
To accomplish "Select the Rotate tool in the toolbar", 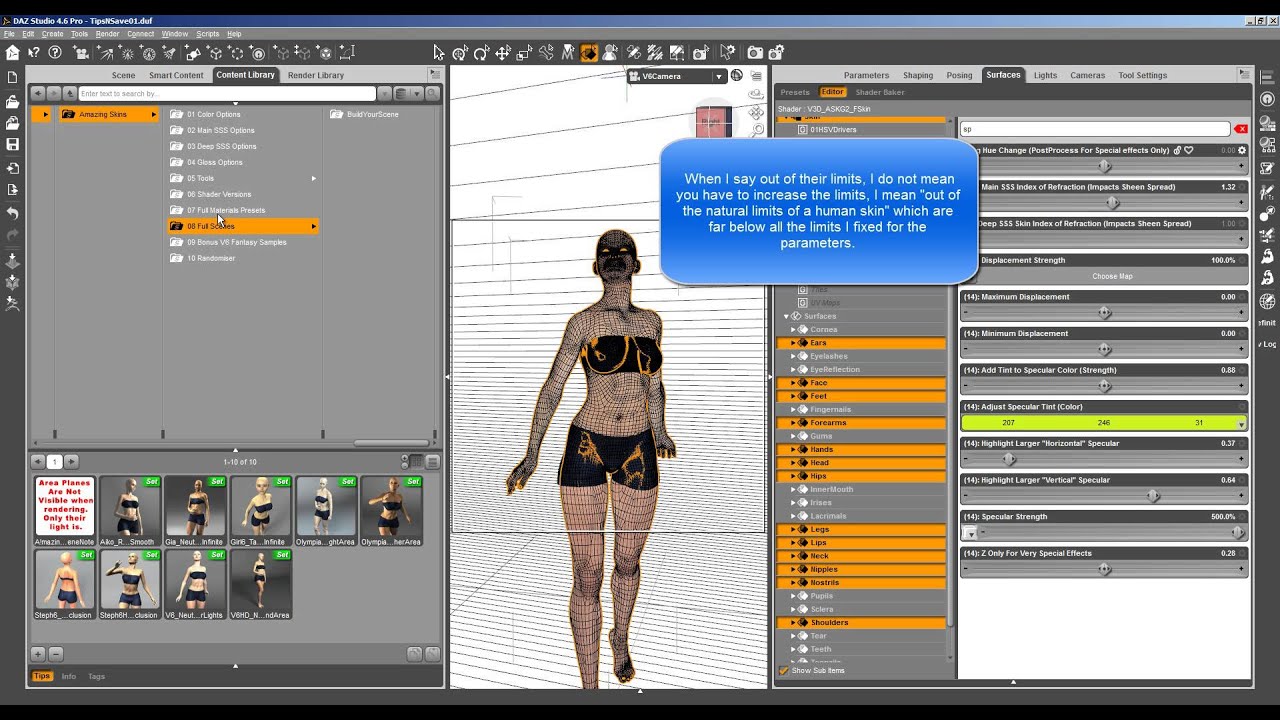I will click(481, 53).
